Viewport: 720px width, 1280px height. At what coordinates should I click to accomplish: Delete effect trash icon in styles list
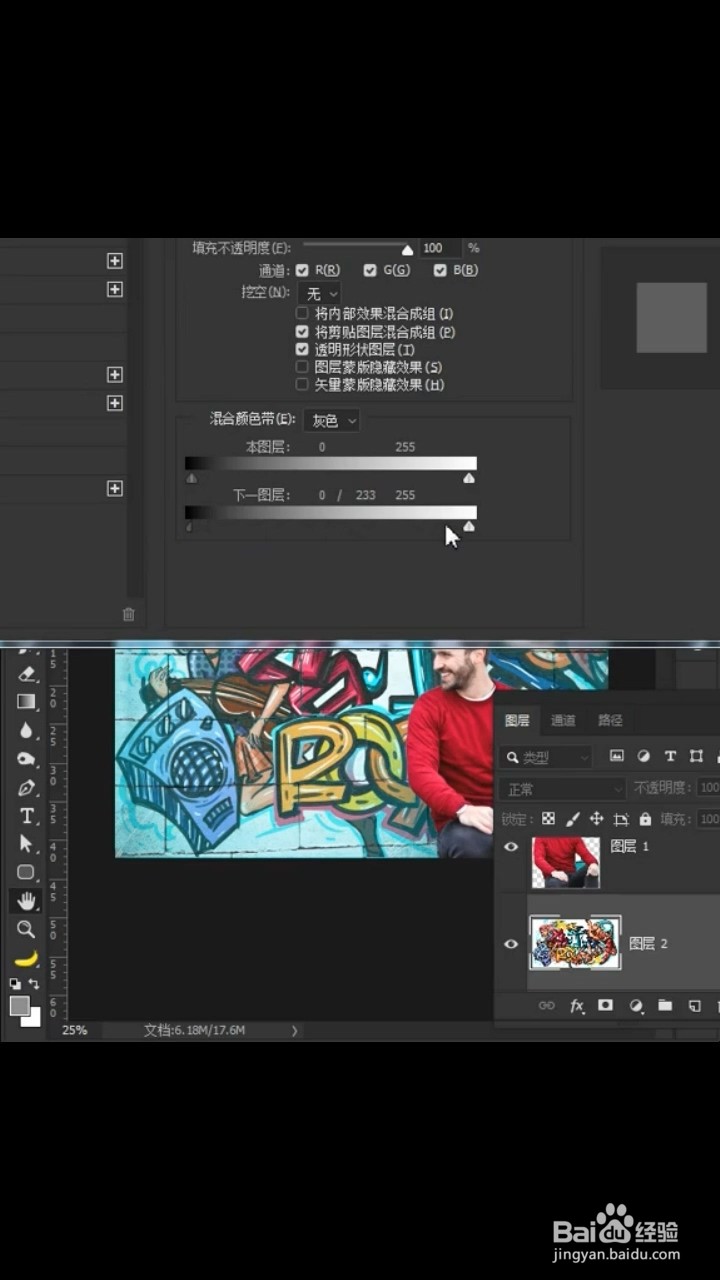pos(128,614)
